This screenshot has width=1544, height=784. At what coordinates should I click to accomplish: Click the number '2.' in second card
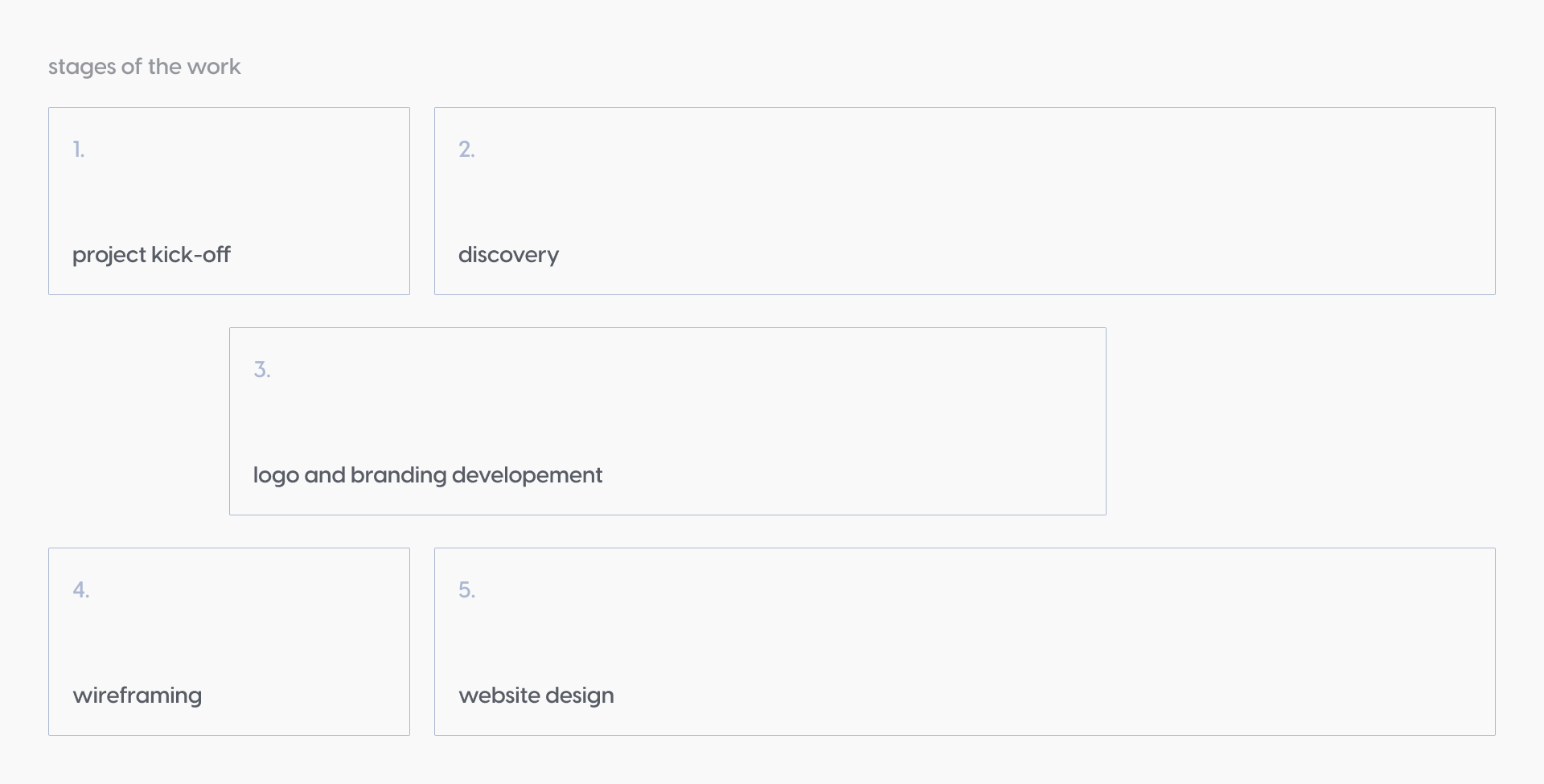(x=466, y=150)
